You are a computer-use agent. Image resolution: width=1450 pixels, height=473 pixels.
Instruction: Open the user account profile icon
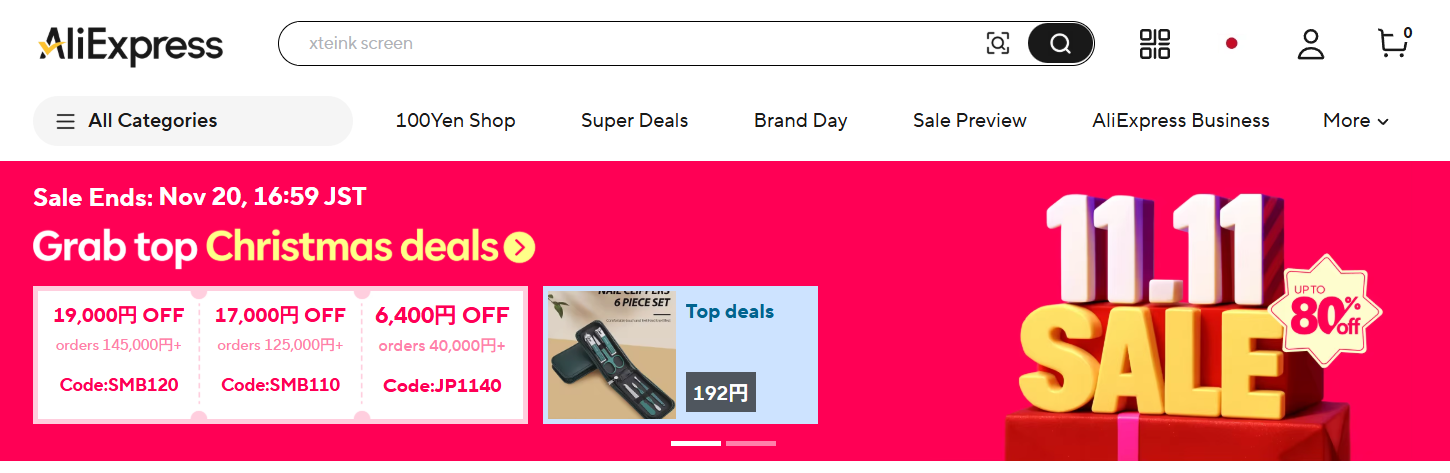(1310, 44)
